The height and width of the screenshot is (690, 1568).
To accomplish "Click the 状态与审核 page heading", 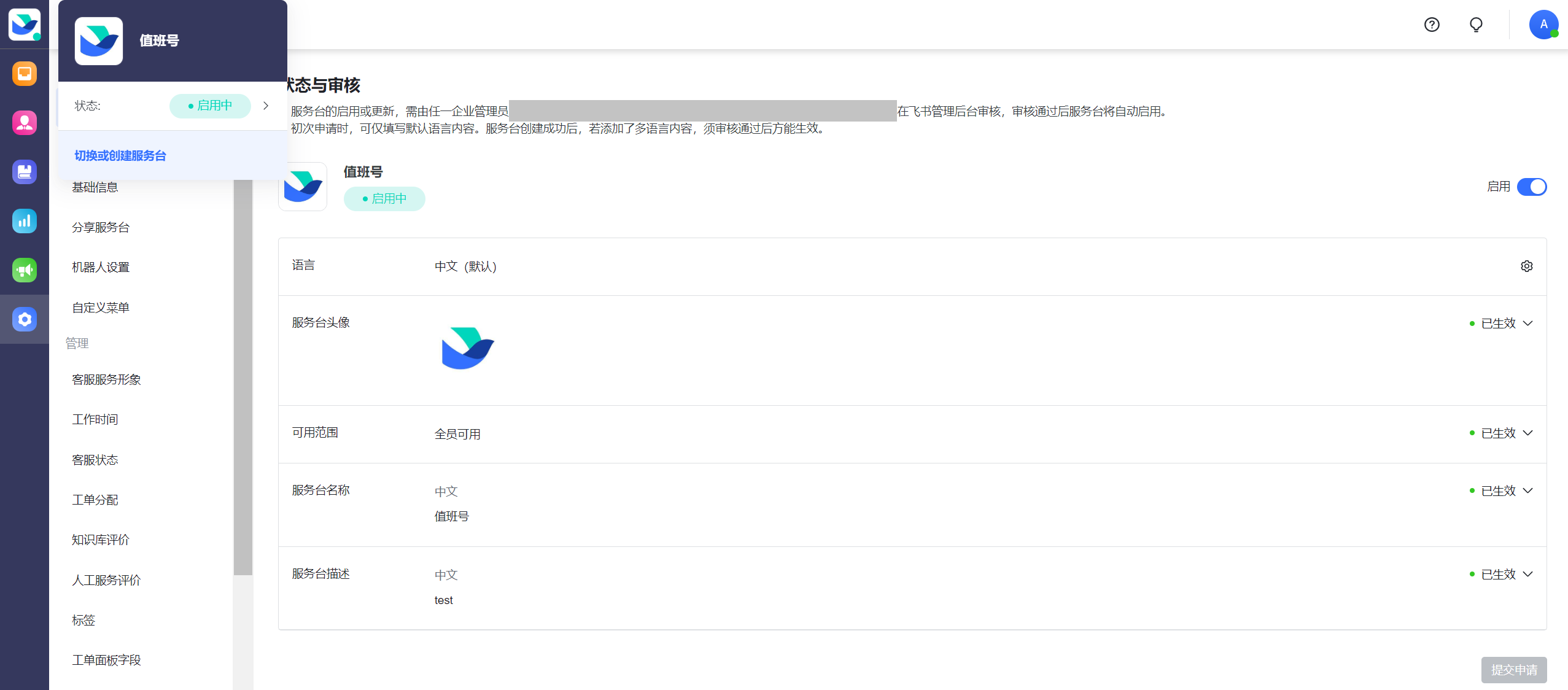I will pyautogui.click(x=324, y=85).
